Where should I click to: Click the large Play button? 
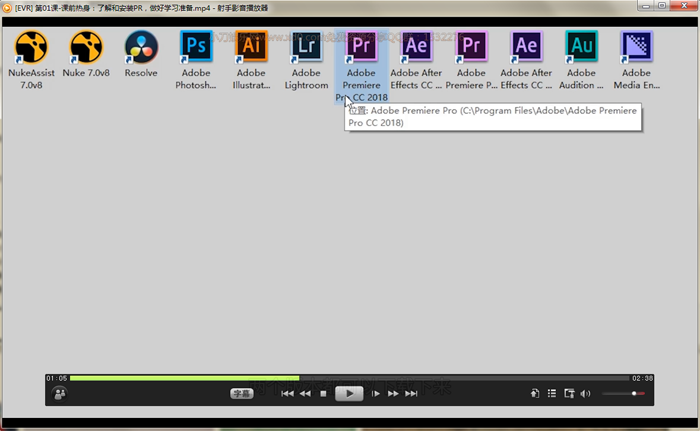click(349, 393)
